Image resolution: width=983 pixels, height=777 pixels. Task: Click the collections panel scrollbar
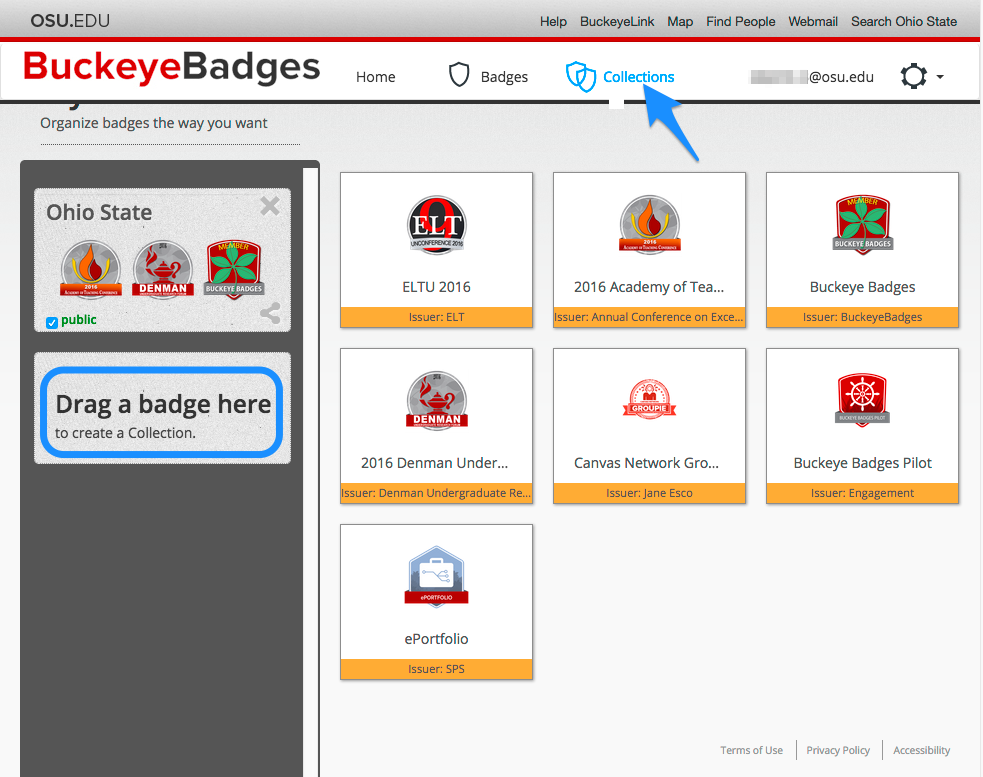pyautogui.click(x=310, y=472)
